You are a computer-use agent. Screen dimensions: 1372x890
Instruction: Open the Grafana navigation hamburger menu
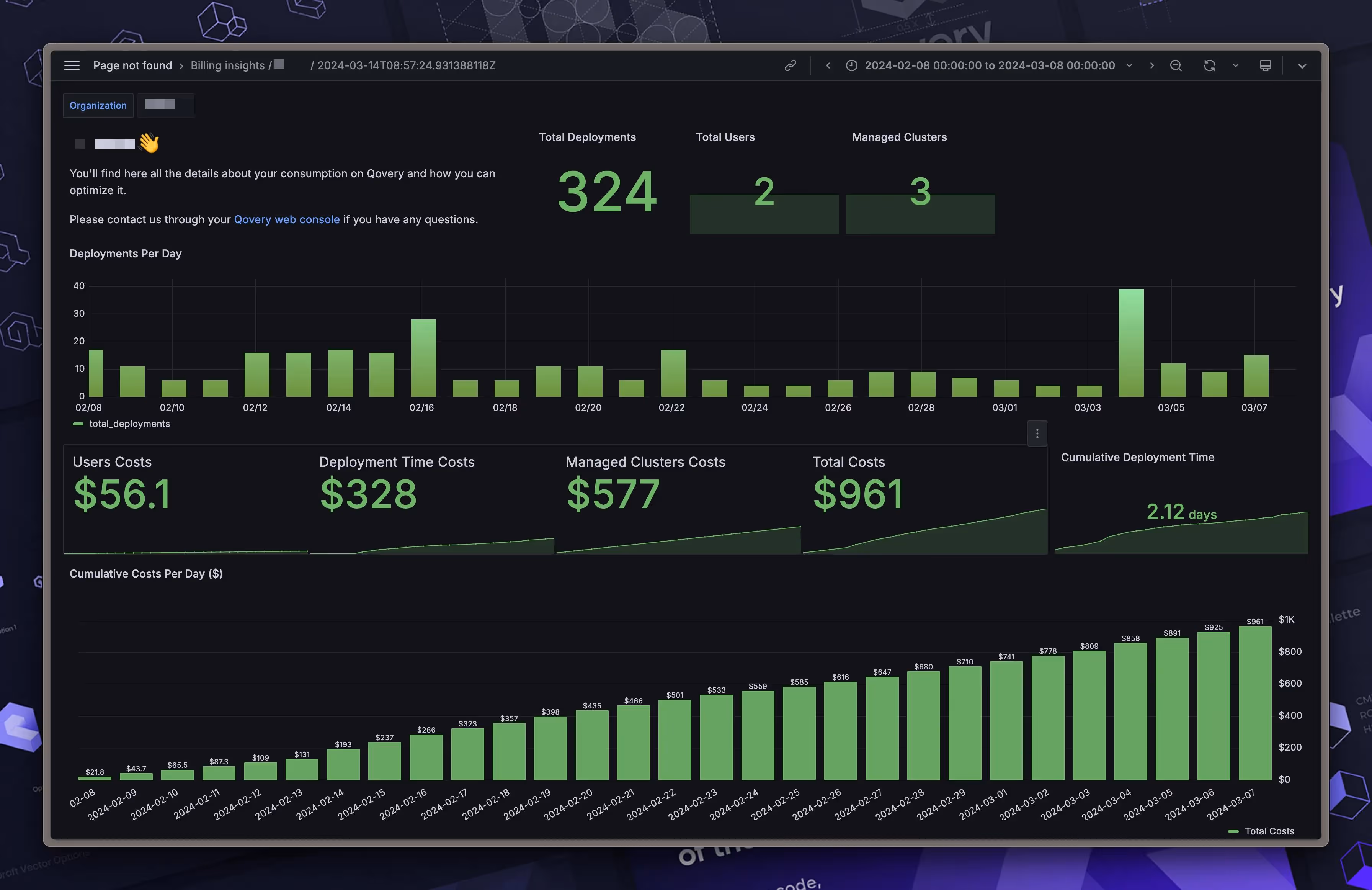(x=72, y=65)
